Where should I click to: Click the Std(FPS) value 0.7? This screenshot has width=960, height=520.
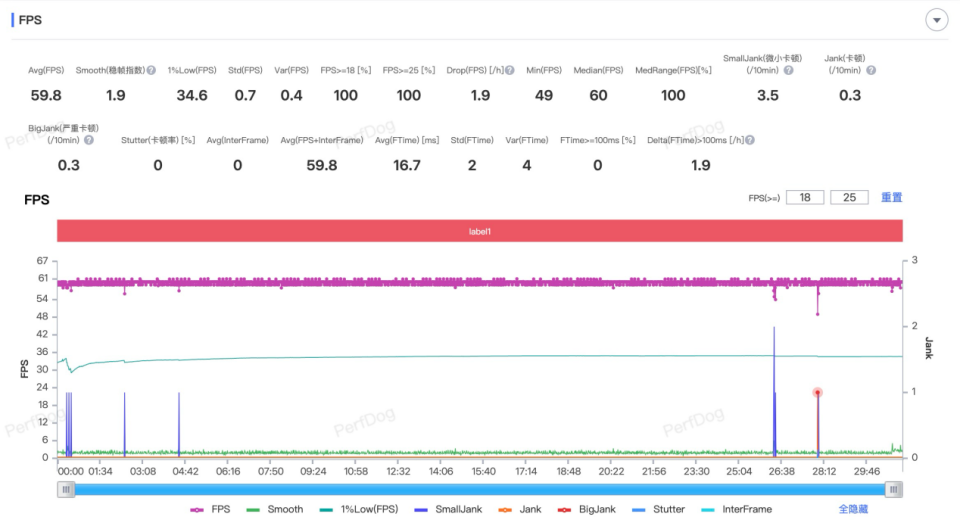[245, 96]
